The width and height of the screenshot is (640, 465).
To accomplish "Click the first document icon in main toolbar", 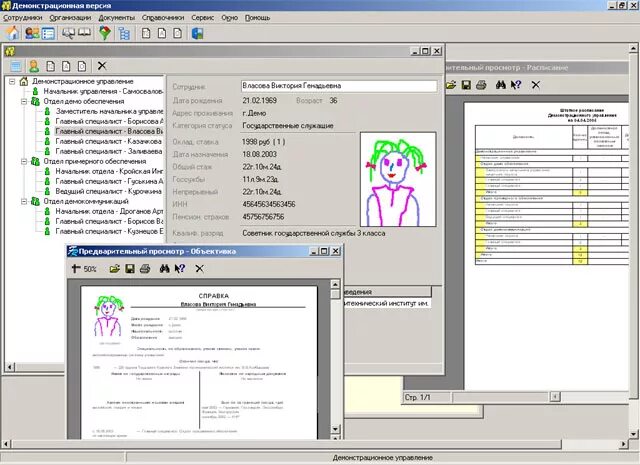I will point(146,33).
